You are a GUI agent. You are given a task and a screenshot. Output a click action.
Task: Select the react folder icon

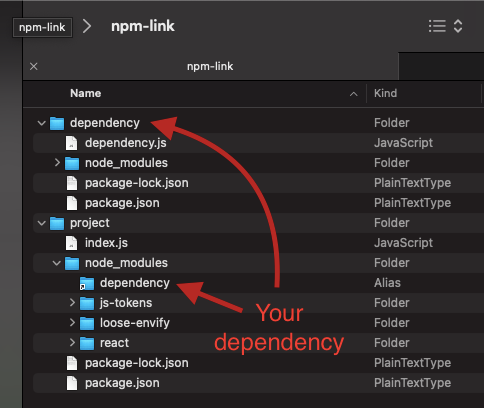point(87,343)
